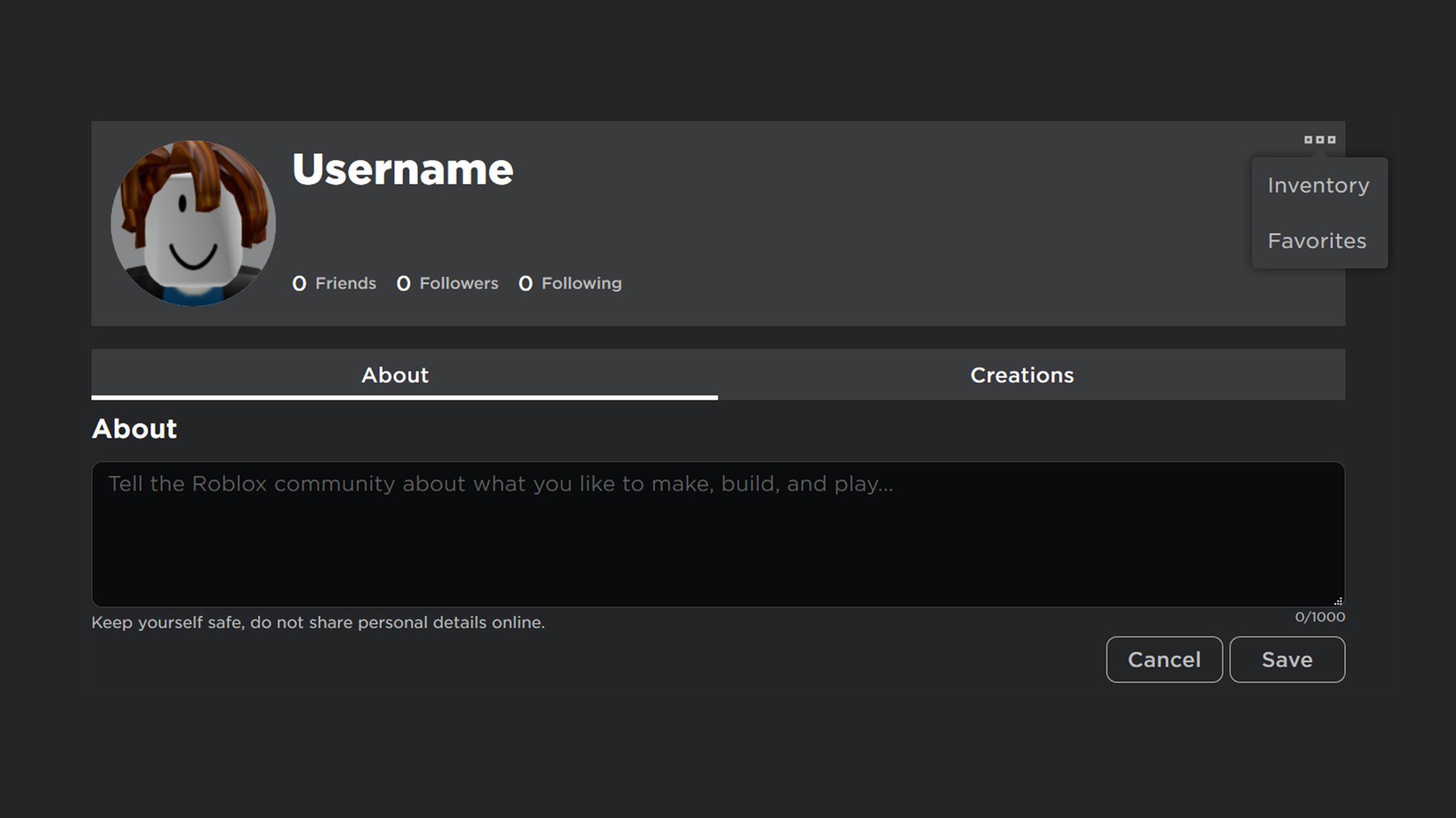This screenshot has width=1456, height=818.
Task: Click the keep yourself safe notice text
Action: [x=318, y=623]
